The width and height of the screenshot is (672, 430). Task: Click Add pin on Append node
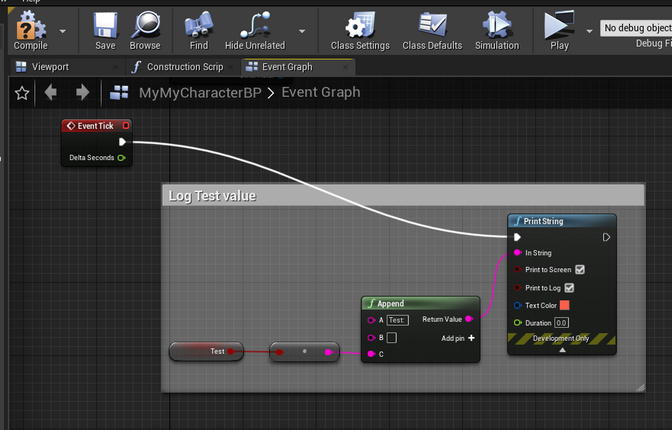click(x=458, y=338)
